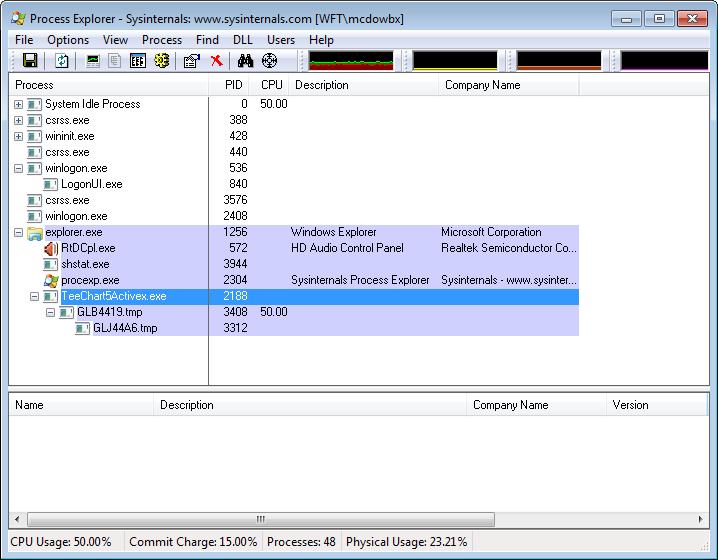Screen dimensions: 718x560
Task: Click the shstat.exe process icon
Action: [50, 265]
